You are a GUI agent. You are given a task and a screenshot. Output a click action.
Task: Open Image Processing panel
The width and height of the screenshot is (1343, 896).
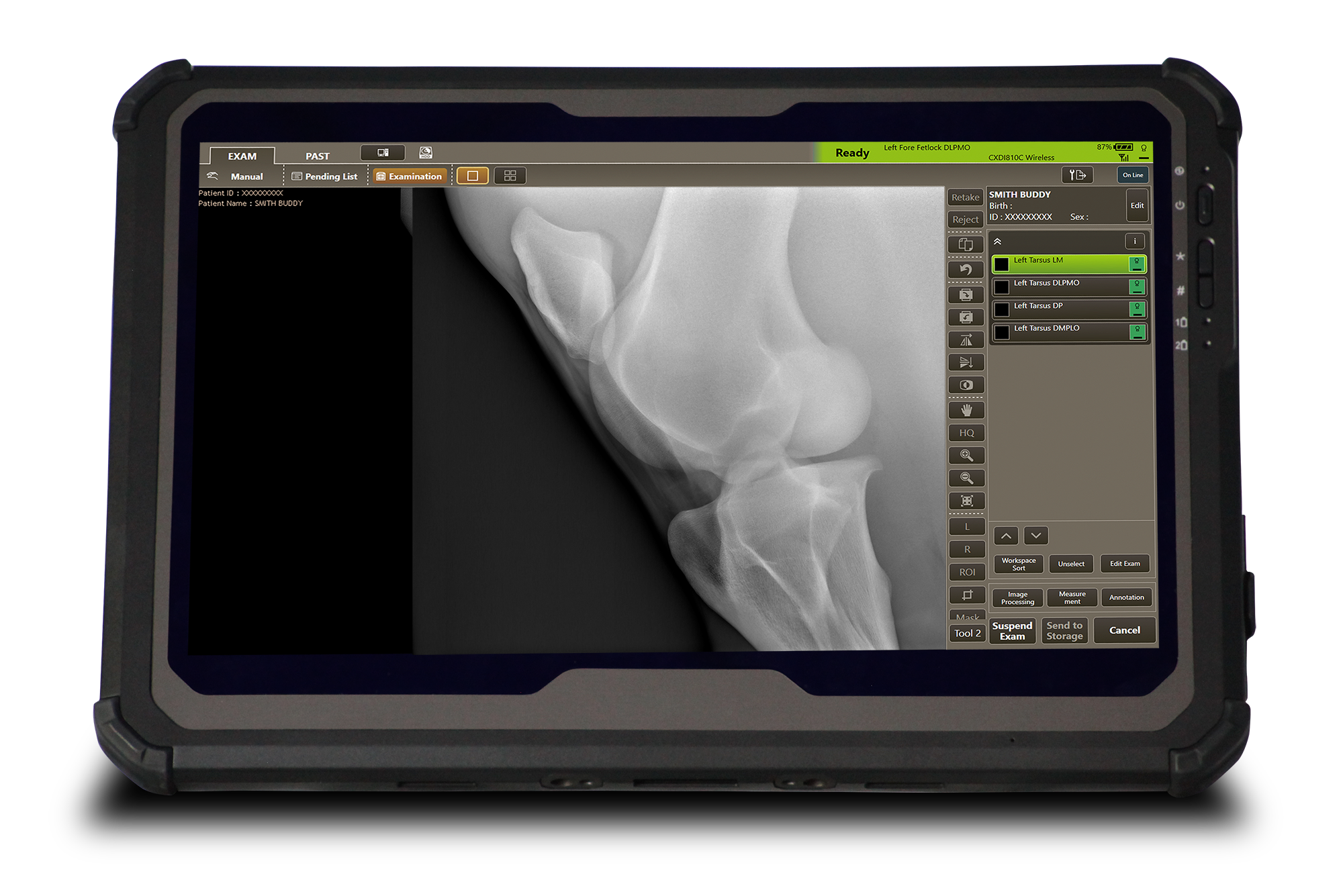point(1017,598)
